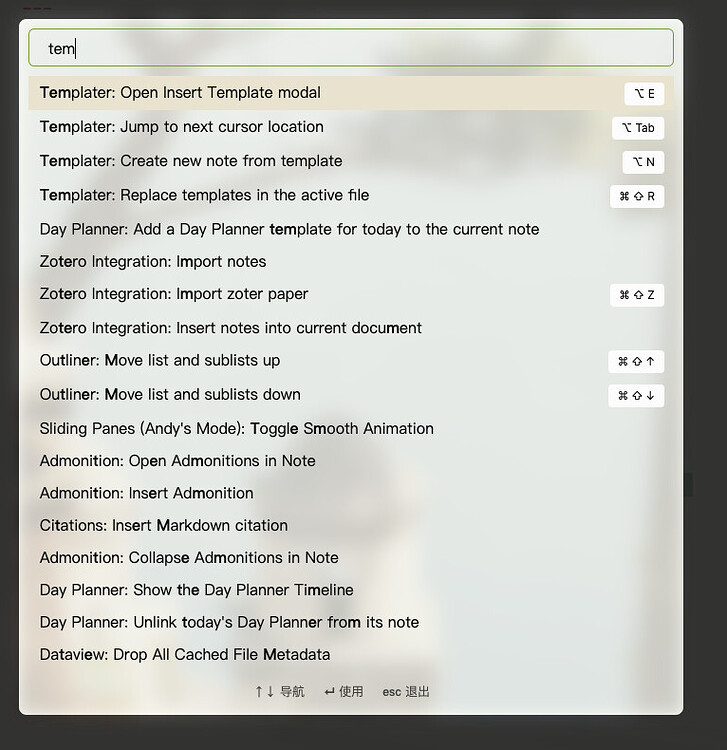Show the Day Planner Timeline
The image size is (727, 750).
[197, 590]
